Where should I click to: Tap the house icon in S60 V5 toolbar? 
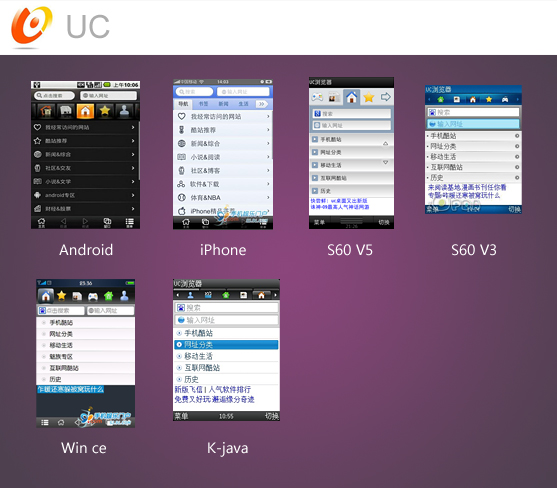(x=351, y=97)
